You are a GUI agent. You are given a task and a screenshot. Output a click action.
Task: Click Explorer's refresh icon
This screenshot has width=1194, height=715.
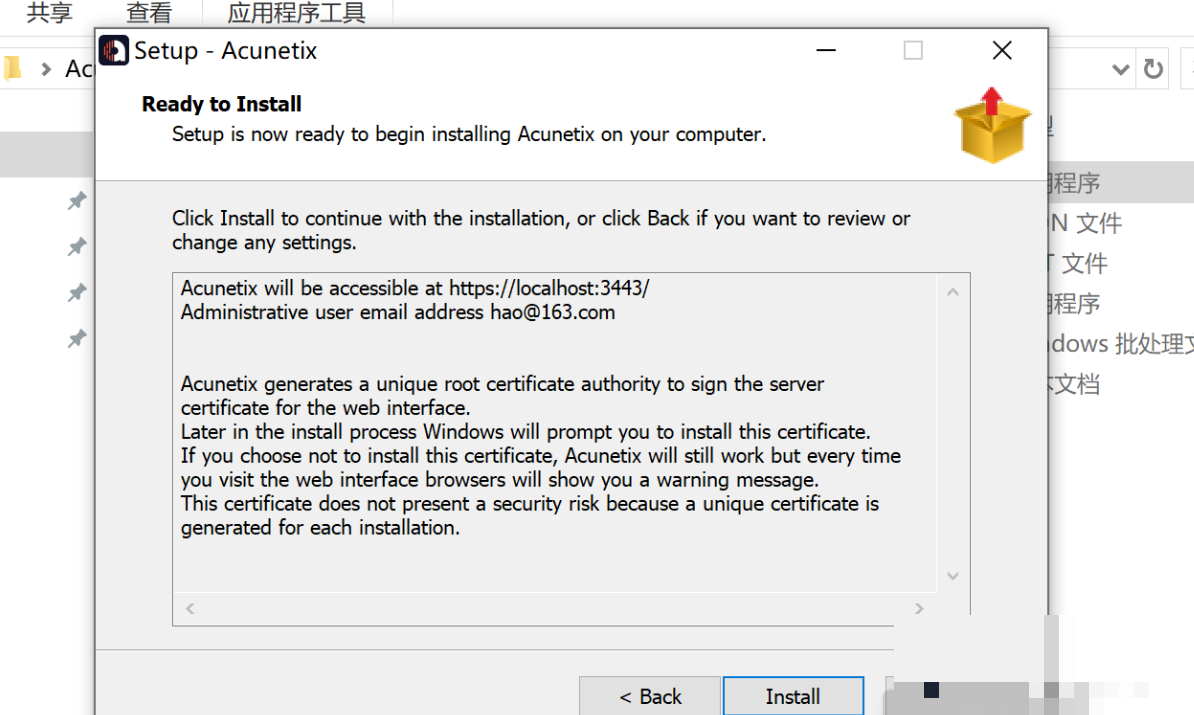tap(1153, 69)
